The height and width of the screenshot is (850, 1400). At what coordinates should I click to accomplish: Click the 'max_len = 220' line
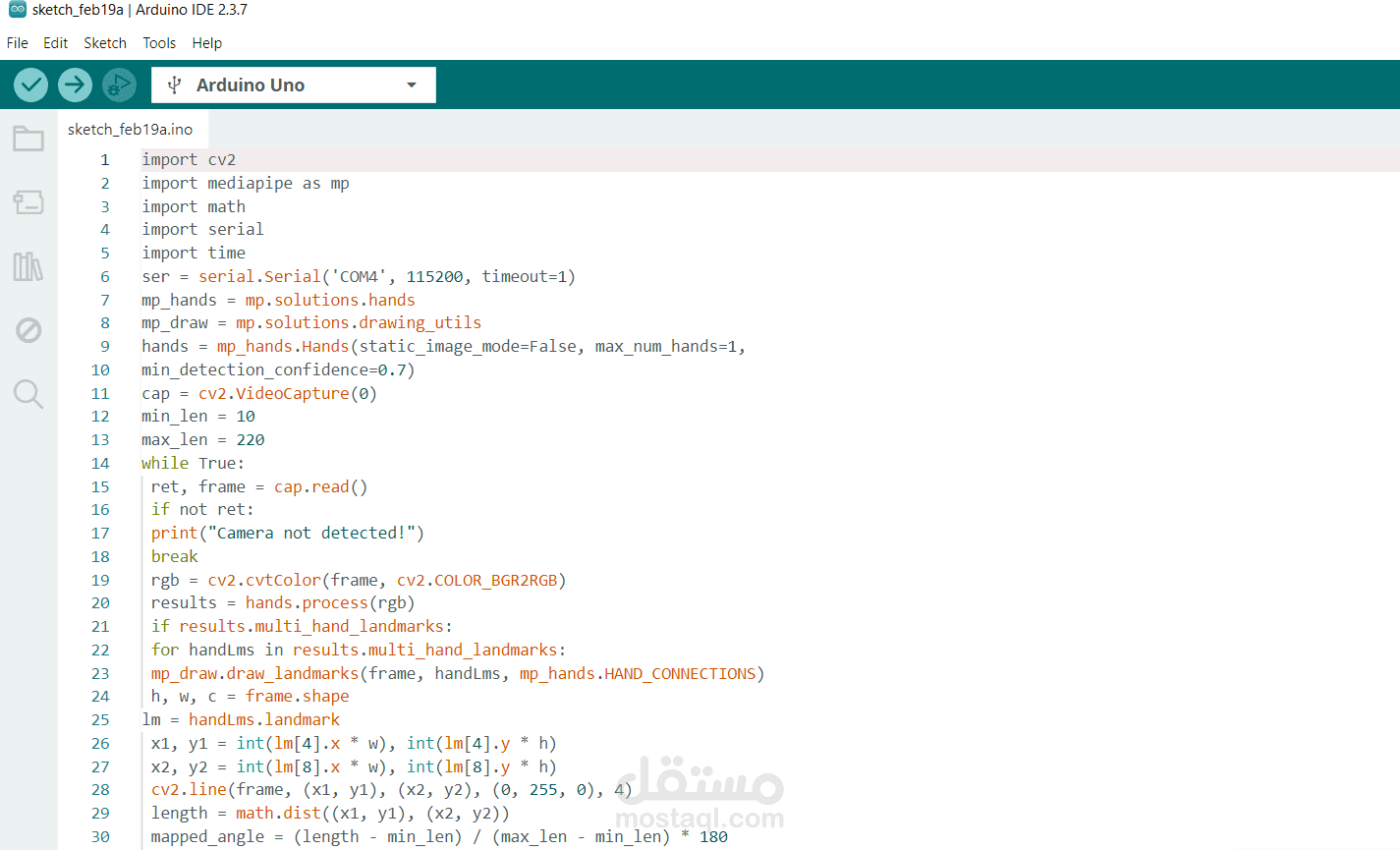203,440
